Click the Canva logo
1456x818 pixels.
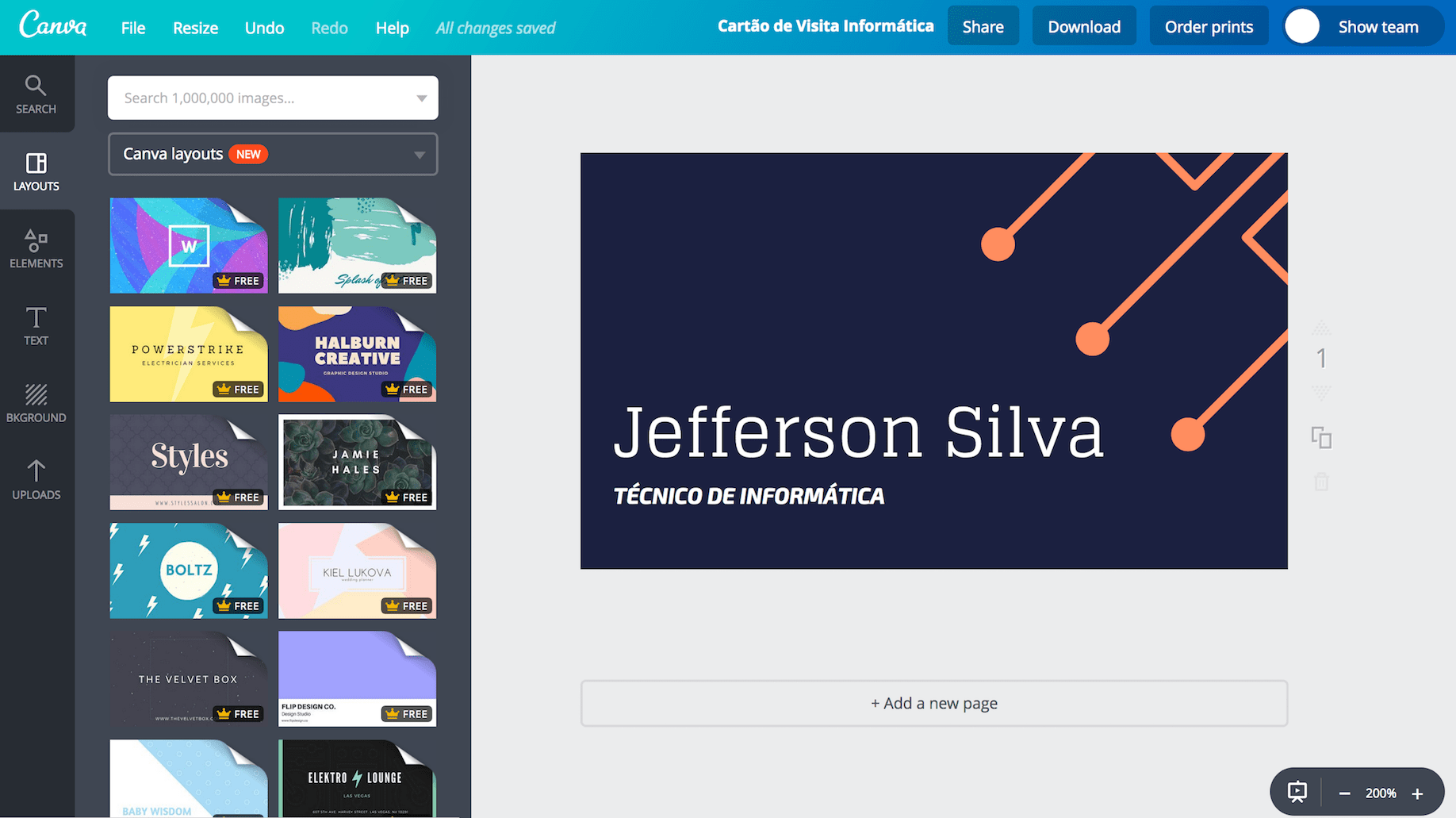[53, 25]
